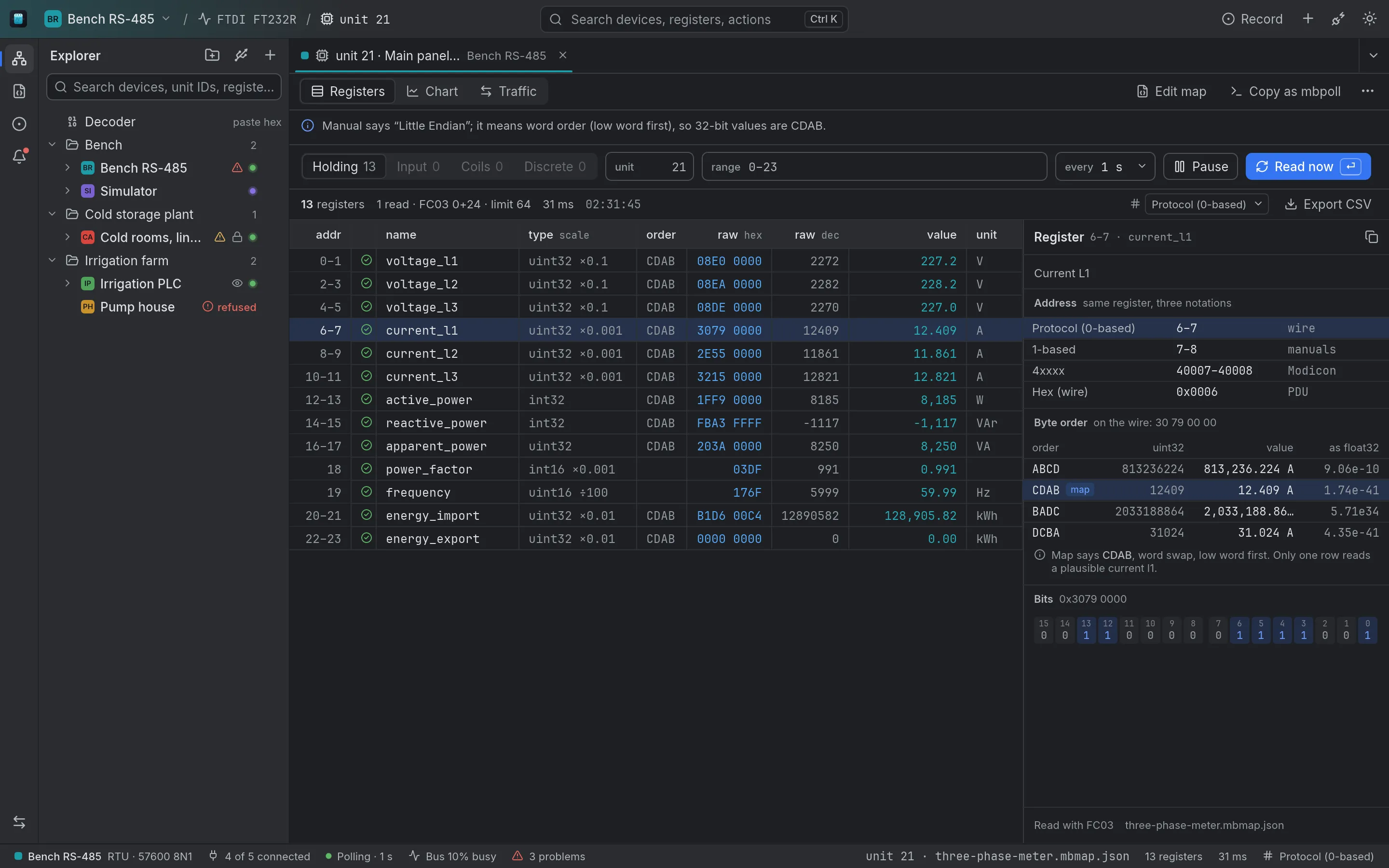Expand the Simulator tree node

tap(67, 190)
